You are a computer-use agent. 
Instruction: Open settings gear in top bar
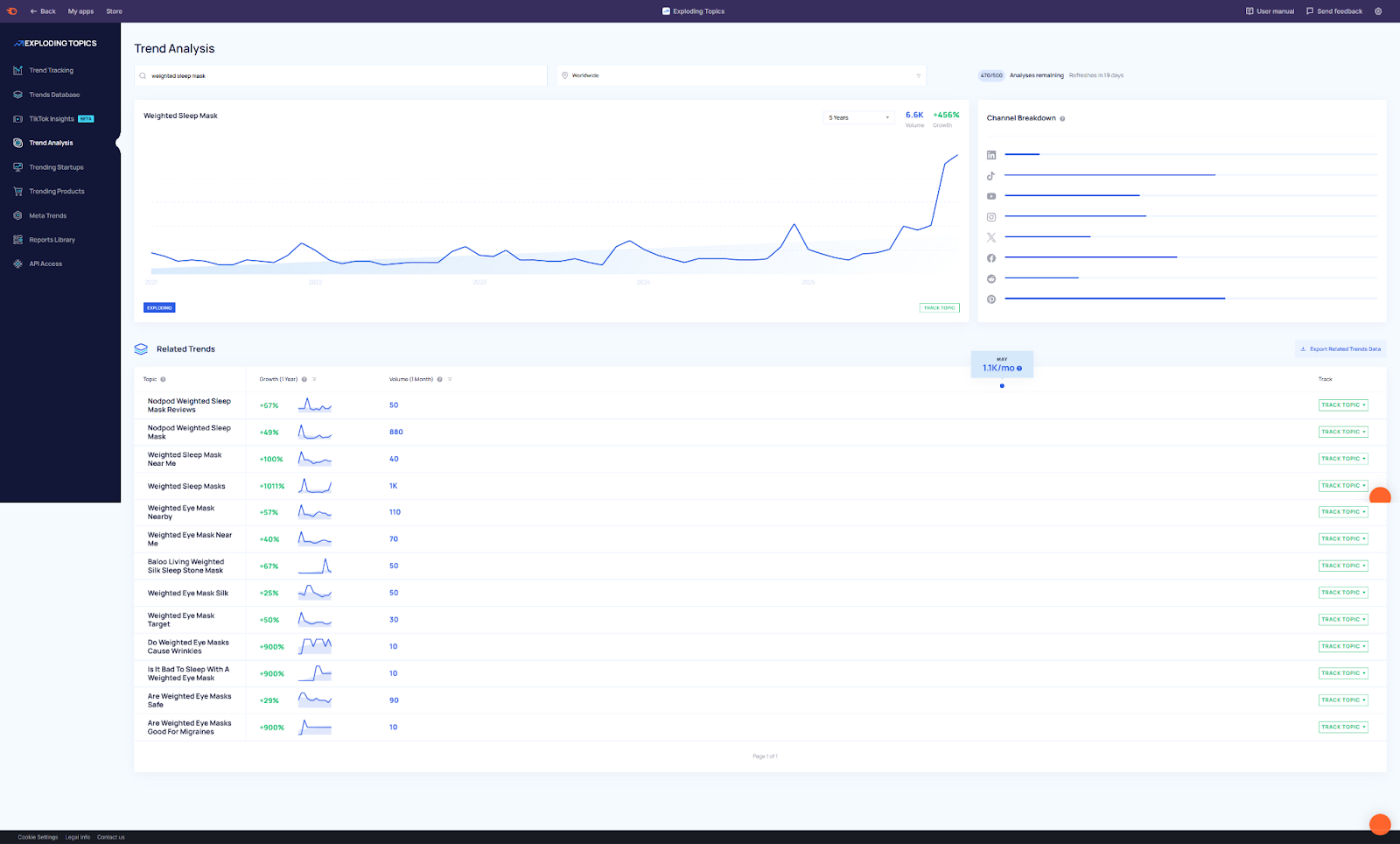coord(1378,11)
